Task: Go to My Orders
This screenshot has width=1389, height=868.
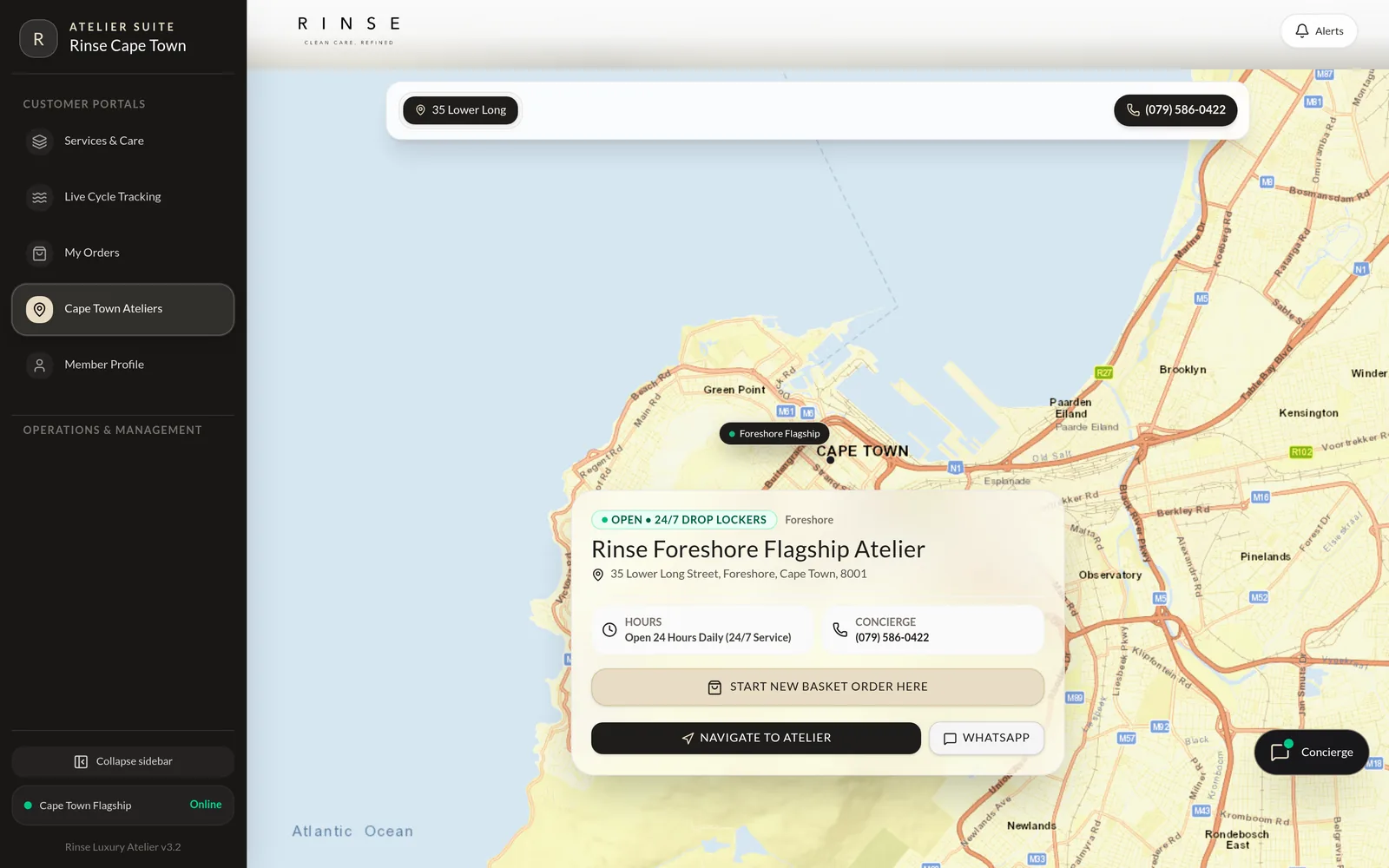Action: 122,253
